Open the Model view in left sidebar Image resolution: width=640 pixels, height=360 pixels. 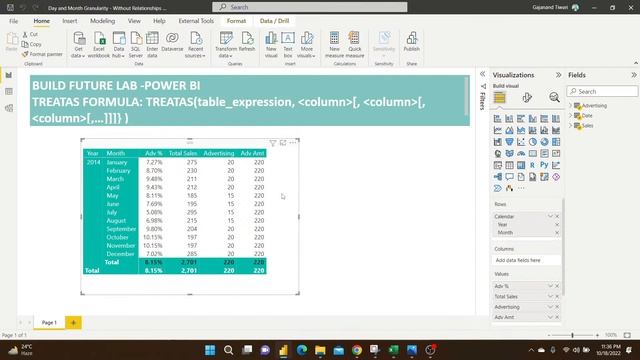pyautogui.click(x=9, y=108)
